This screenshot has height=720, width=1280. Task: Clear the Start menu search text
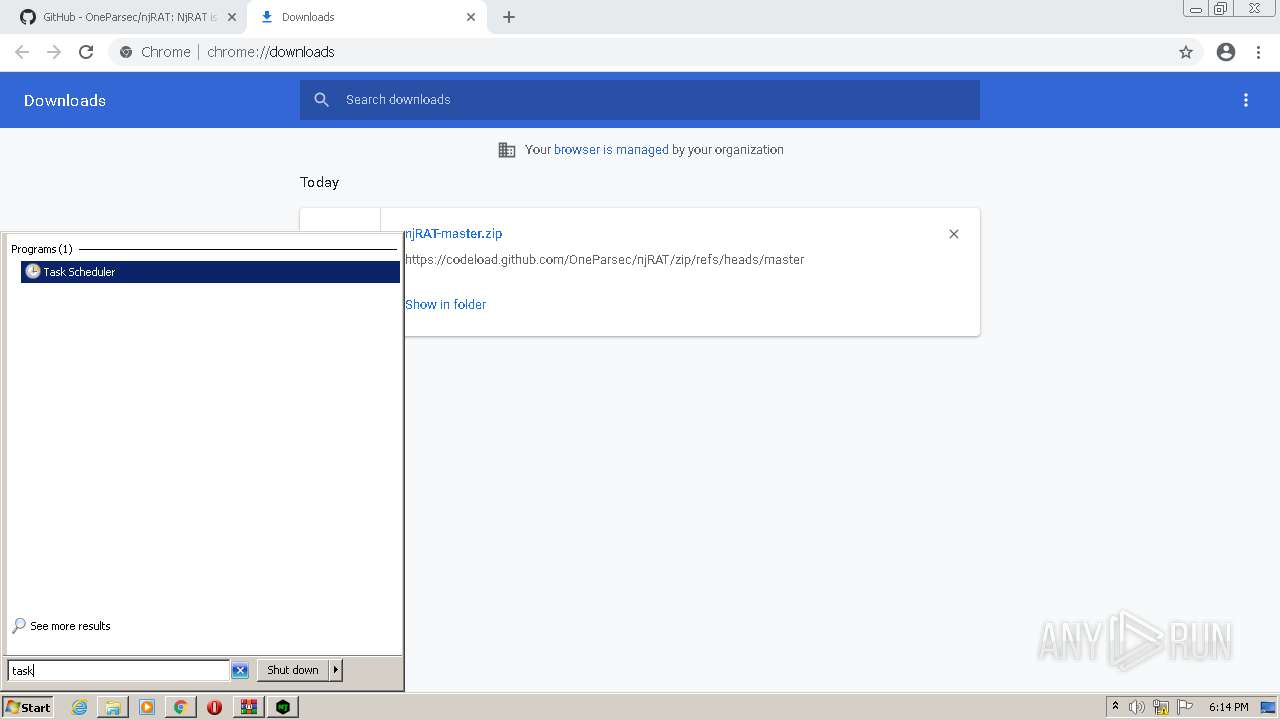click(x=240, y=671)
